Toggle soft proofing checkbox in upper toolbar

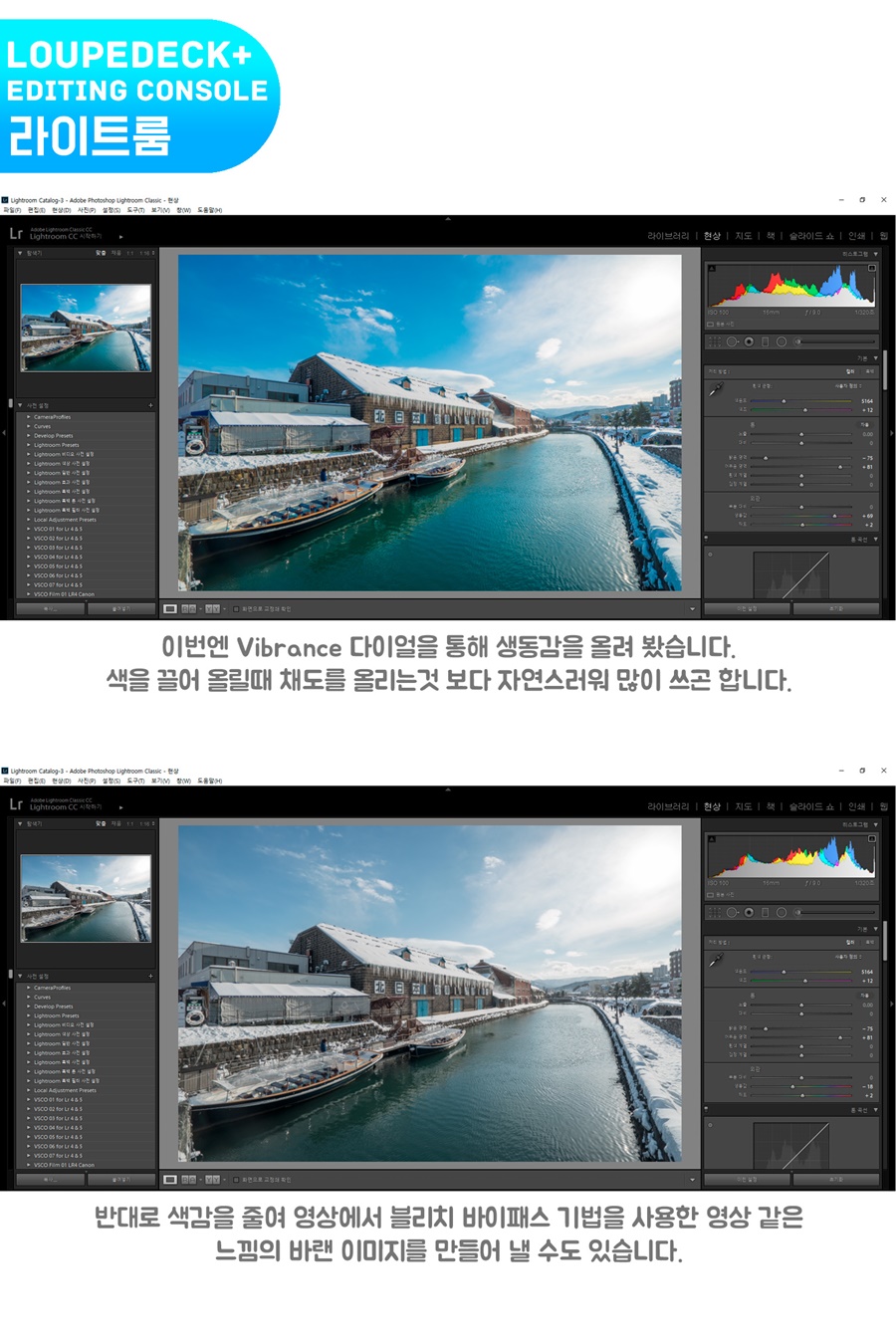tap(236, 608)
